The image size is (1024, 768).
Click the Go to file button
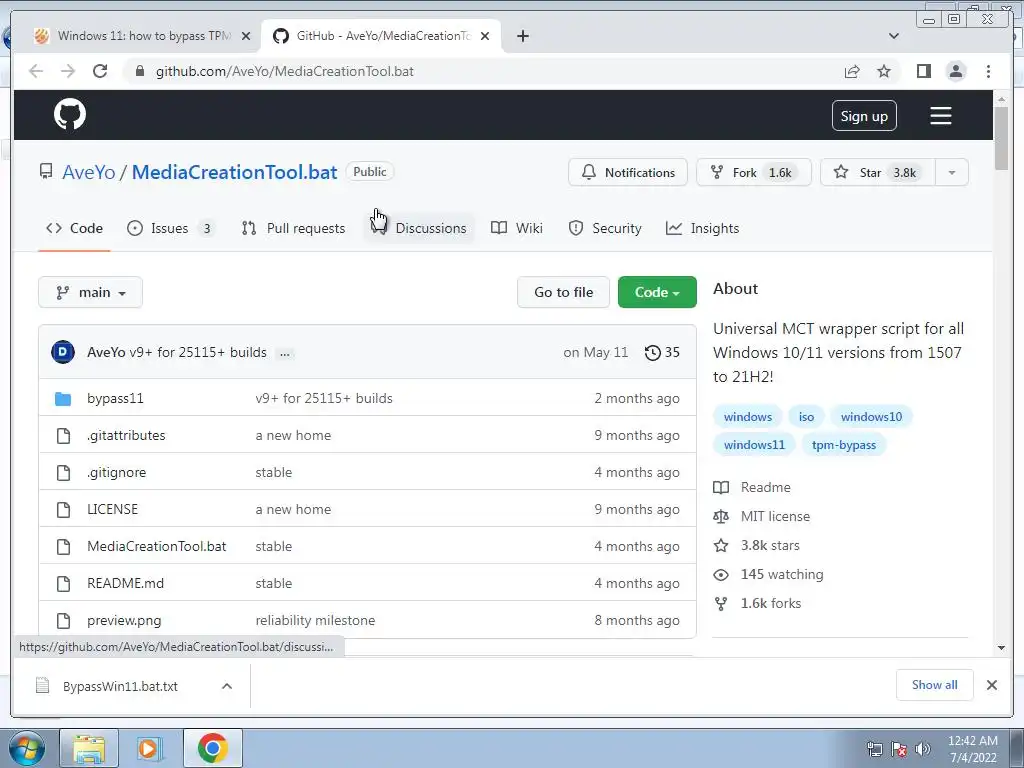[564, 292]
